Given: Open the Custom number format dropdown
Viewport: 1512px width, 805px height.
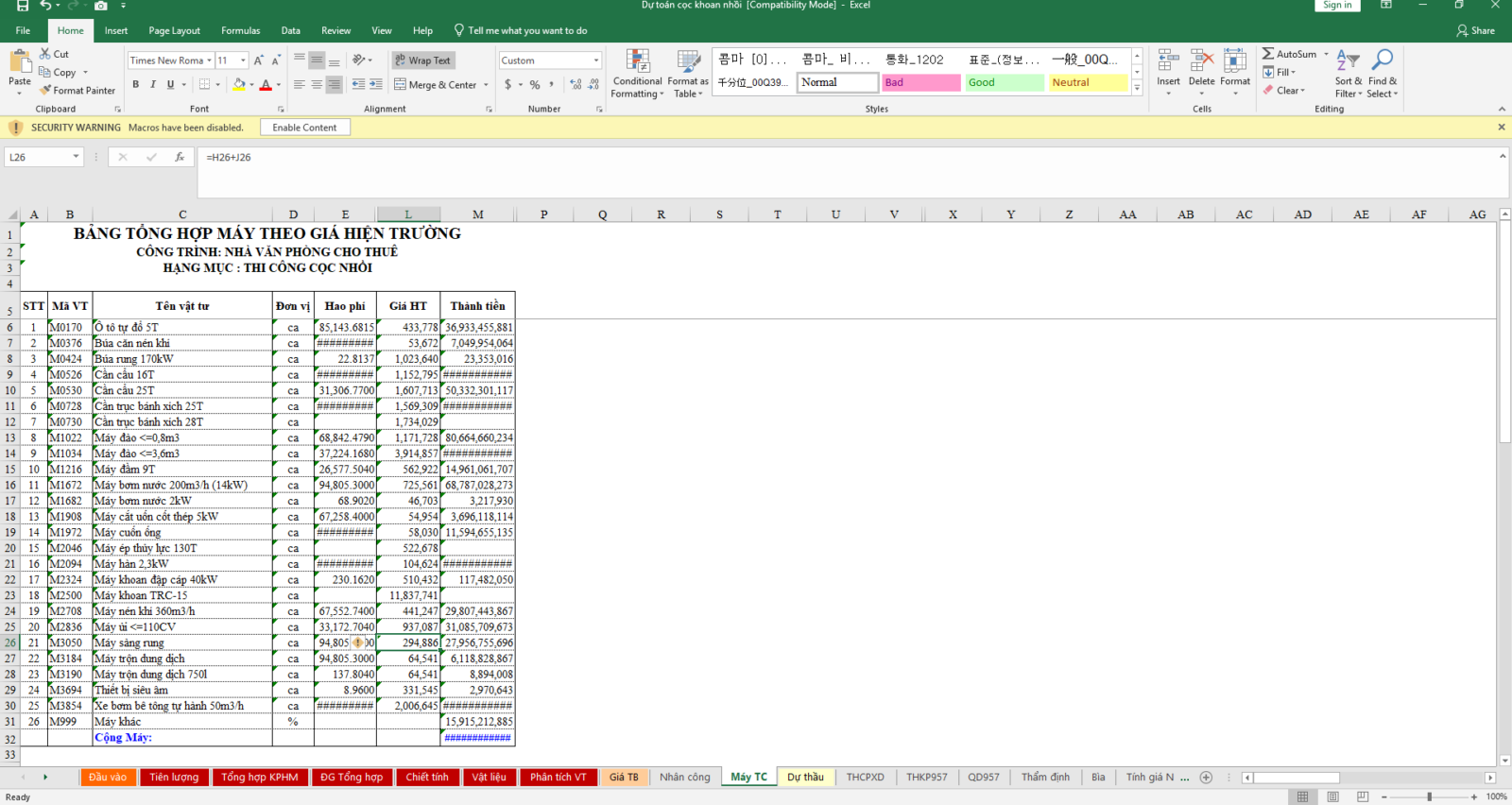Looking at the screenshot, I should click(x=596, y=60).
